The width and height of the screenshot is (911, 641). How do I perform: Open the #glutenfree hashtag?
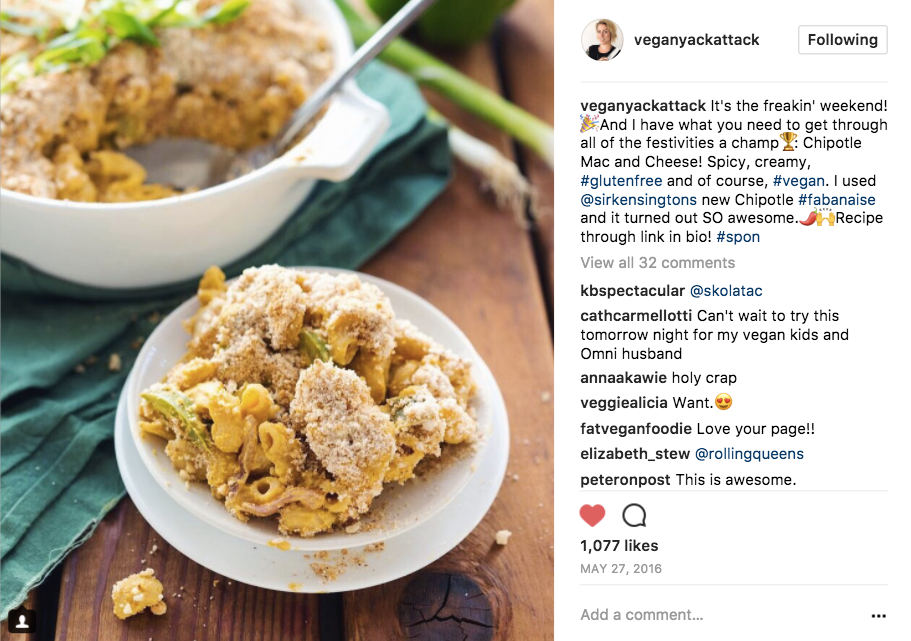click(621, 181)
